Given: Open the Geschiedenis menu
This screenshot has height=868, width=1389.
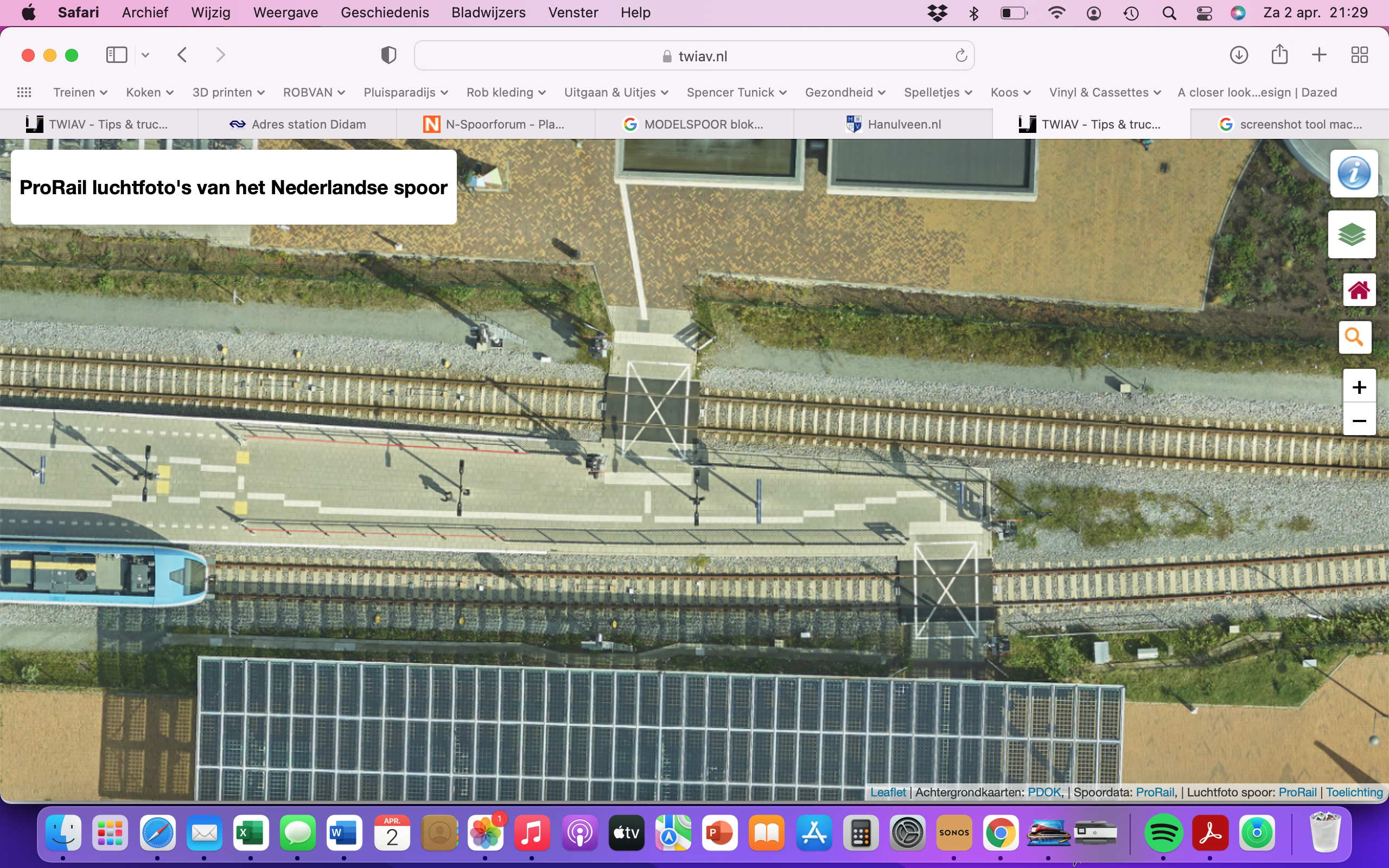Looking at the screenshot, I should click(x=385, y=12).
